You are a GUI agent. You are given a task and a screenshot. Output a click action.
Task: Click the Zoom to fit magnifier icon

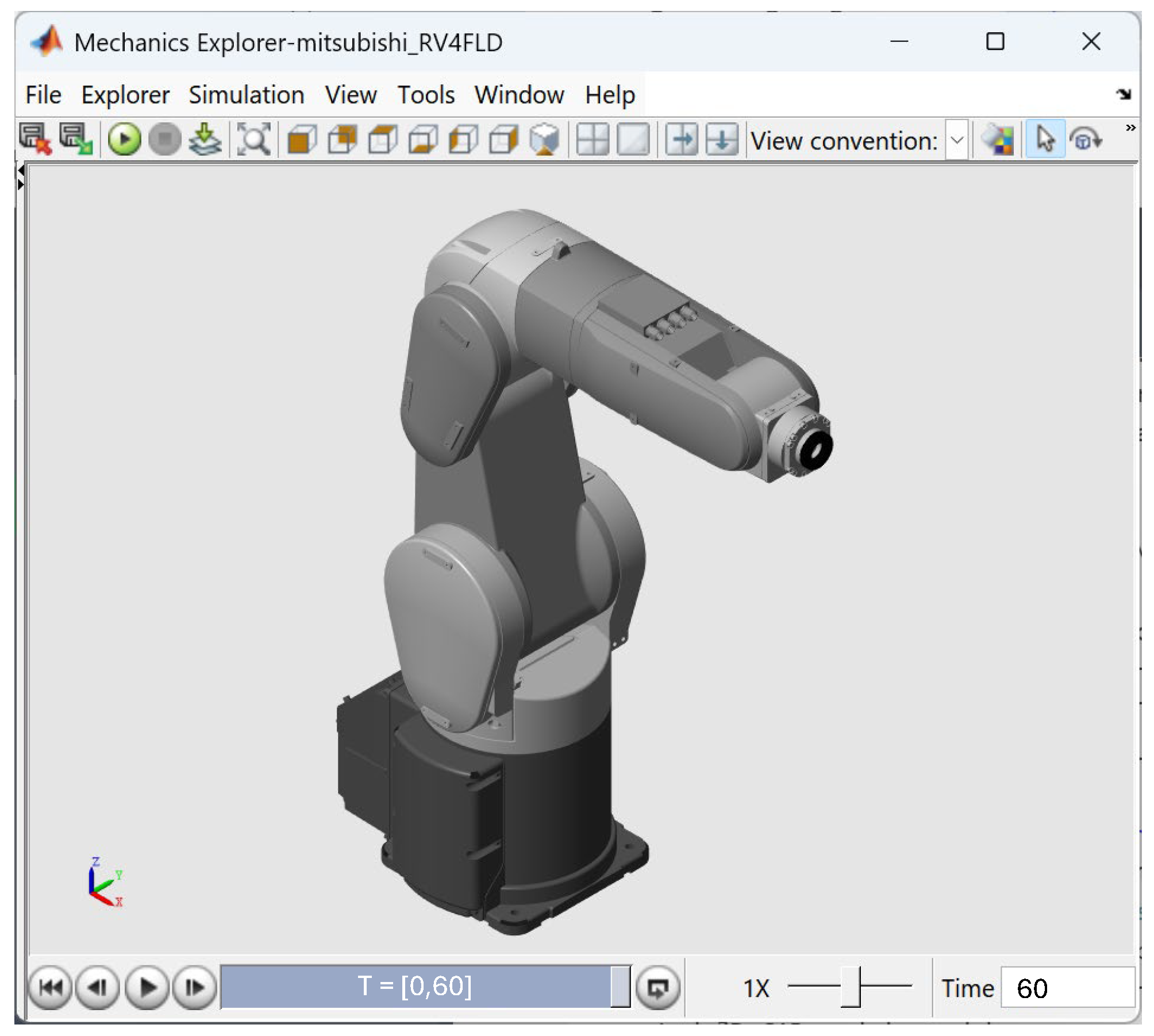tap(253, 140)
